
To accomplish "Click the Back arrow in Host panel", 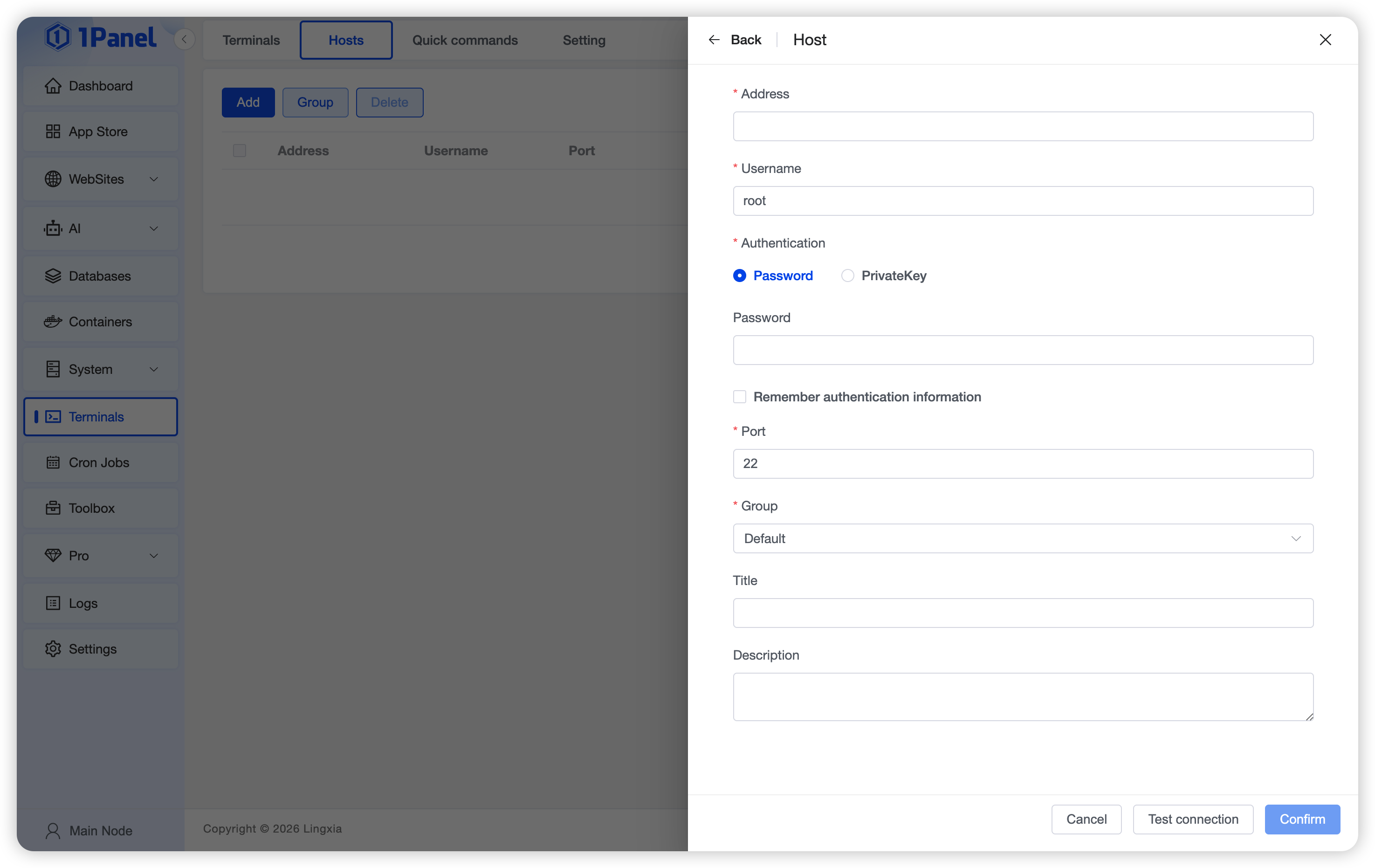I will coord(714,40).
